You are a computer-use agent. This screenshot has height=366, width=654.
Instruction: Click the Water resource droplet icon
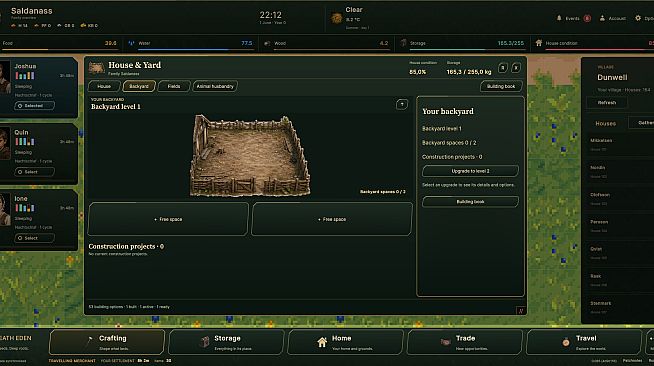131,43
